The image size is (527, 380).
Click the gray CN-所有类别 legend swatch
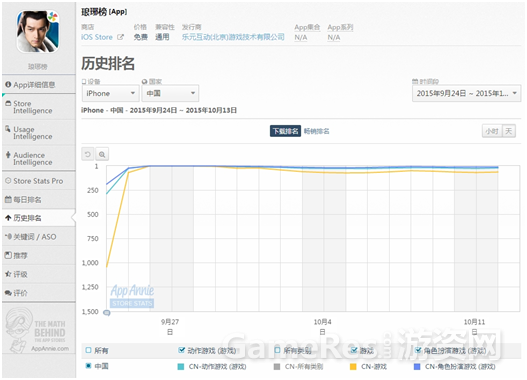(x=277, y=367)
